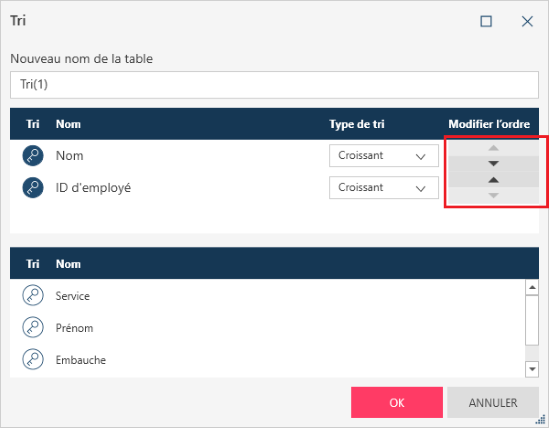Move the Nom sort row down
The image size is (550, 428).
pos(494,163)
